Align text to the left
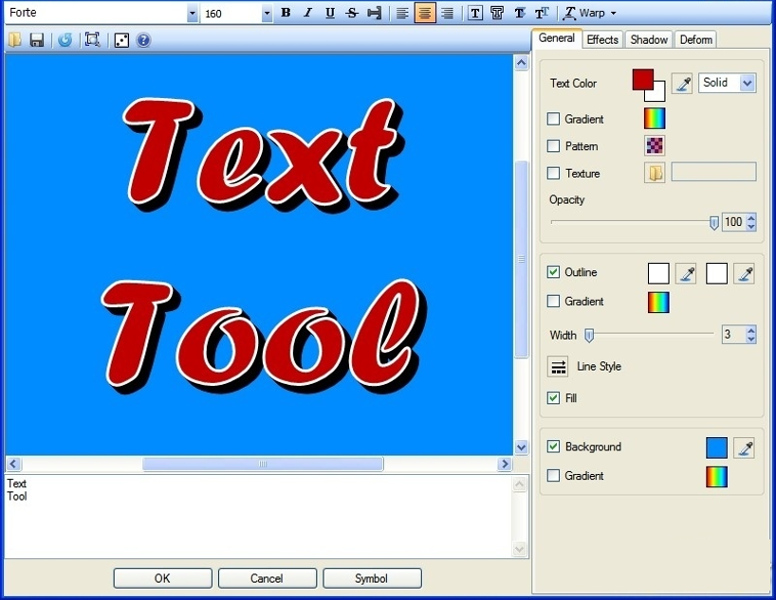Screen dimensions: 776x600 (402, 13)
